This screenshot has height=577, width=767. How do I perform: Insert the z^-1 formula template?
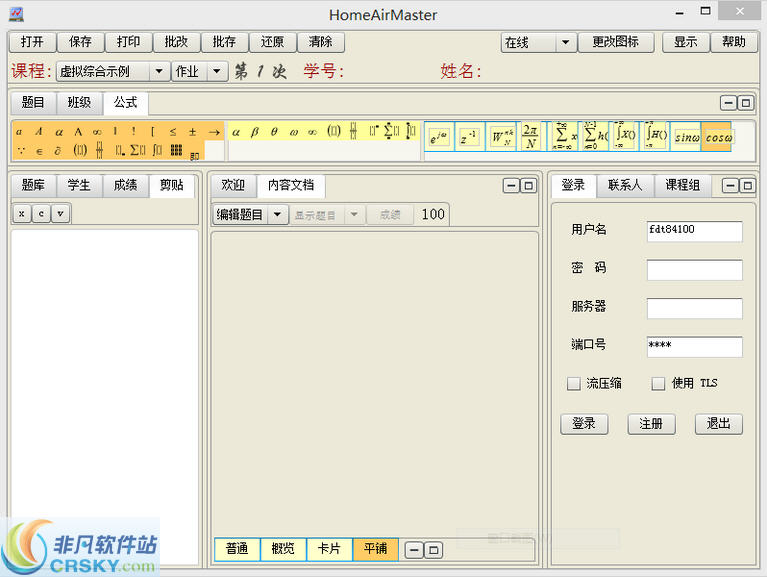click(x=469, y=137)
